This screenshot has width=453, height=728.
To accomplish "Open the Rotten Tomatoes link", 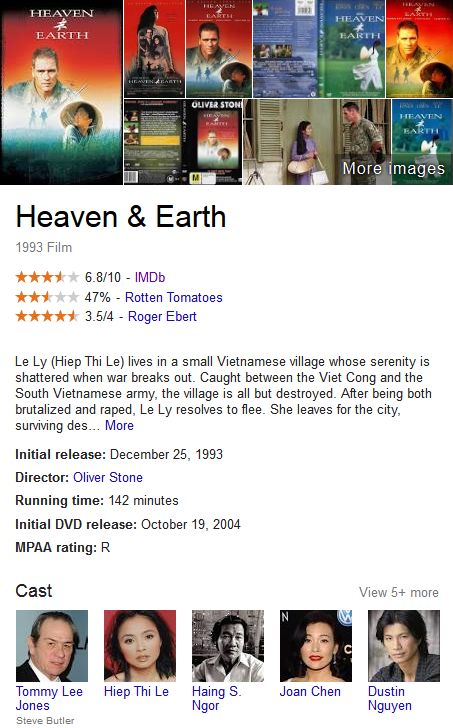I will (174, 297).
